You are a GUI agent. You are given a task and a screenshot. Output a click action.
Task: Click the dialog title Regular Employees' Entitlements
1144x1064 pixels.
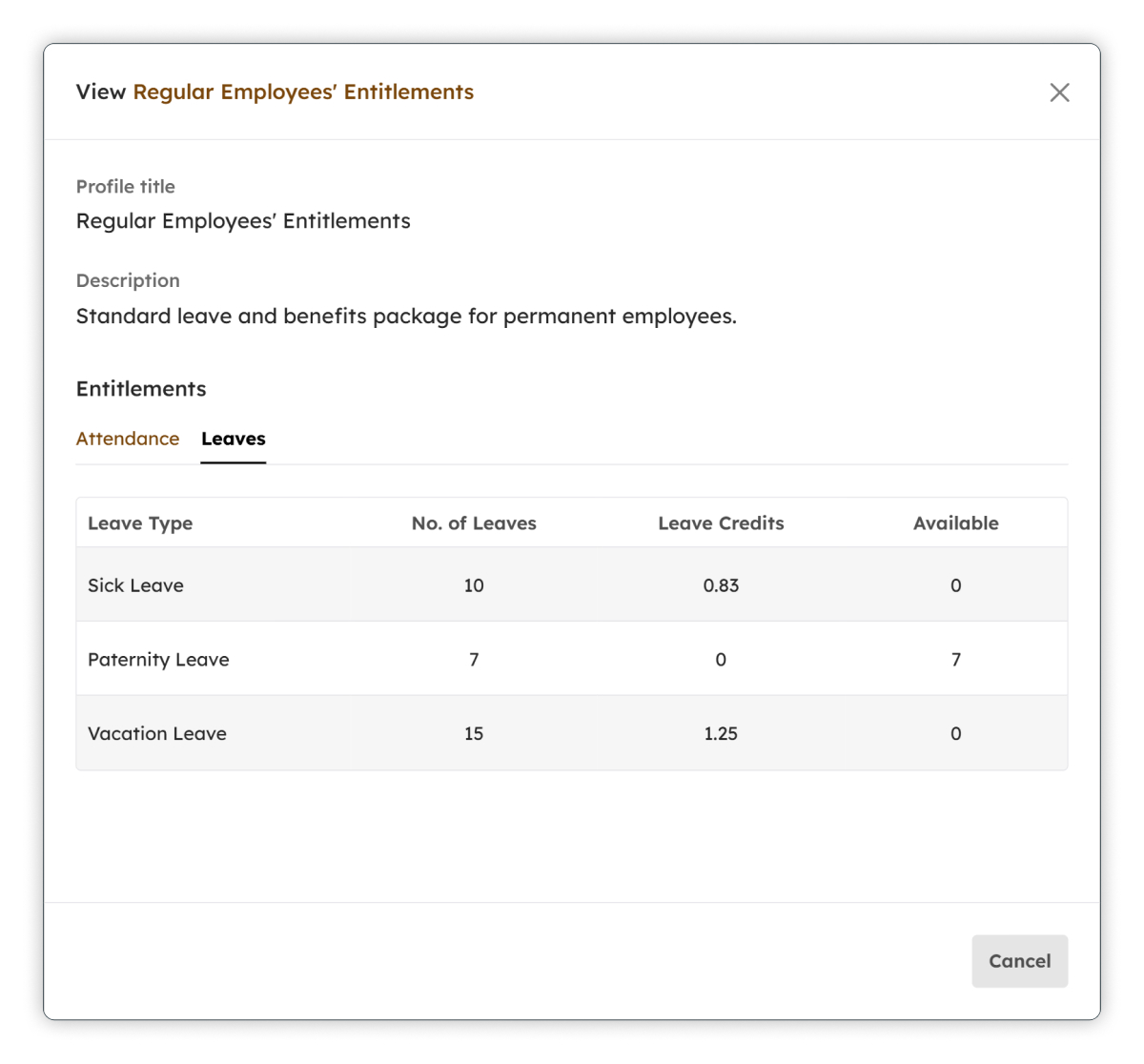click(x=303, y=92)
